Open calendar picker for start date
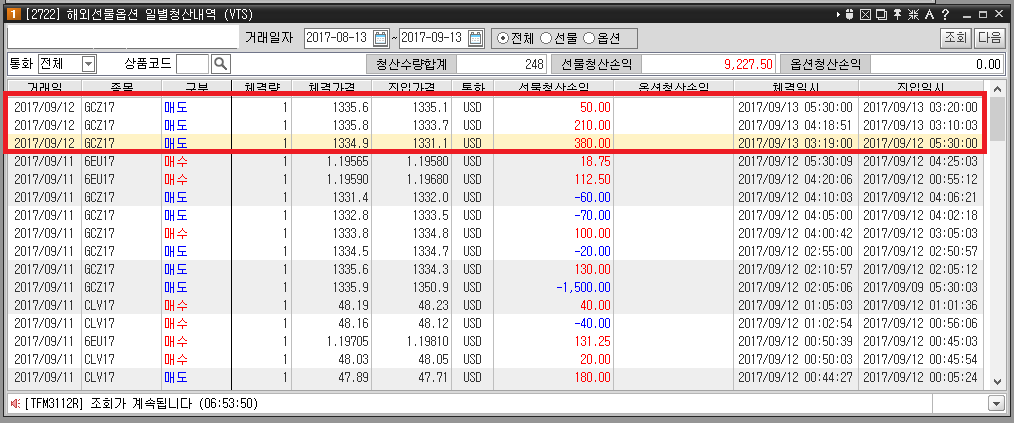Image resolution: width=1014 pixels, height=423 pixels. 380,38
